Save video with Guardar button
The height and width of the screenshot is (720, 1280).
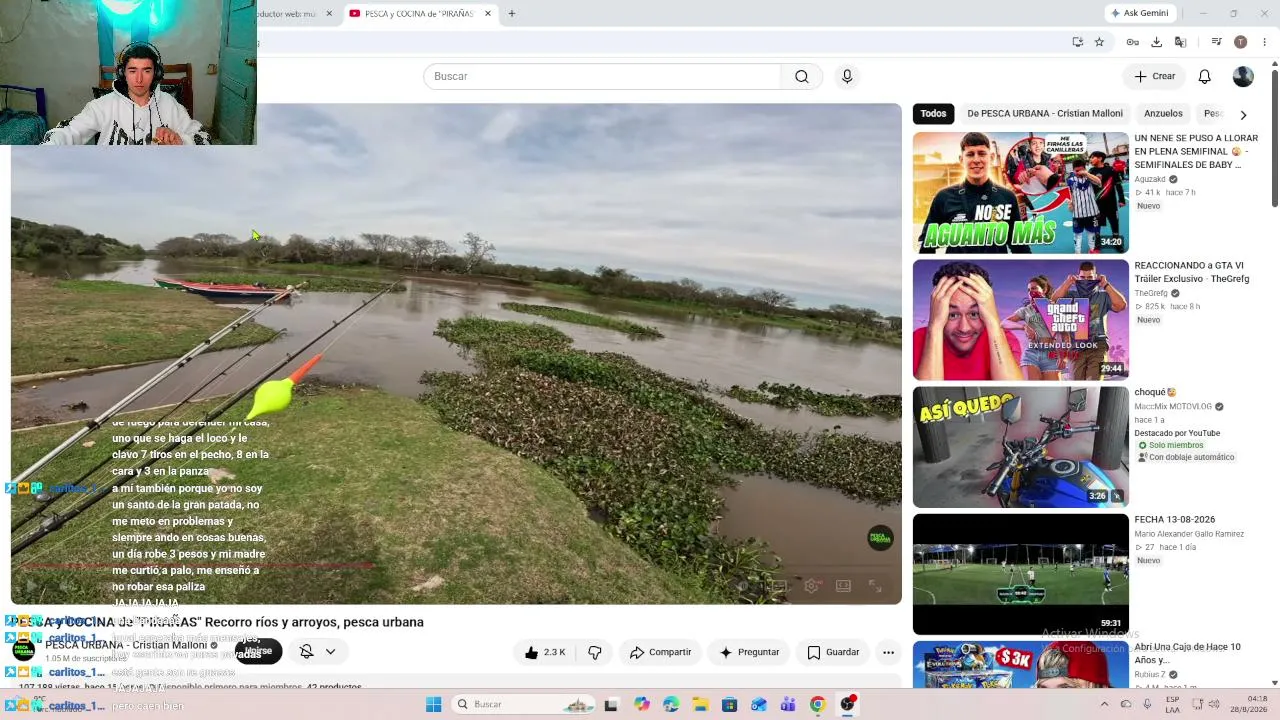(x=833, y=652)
